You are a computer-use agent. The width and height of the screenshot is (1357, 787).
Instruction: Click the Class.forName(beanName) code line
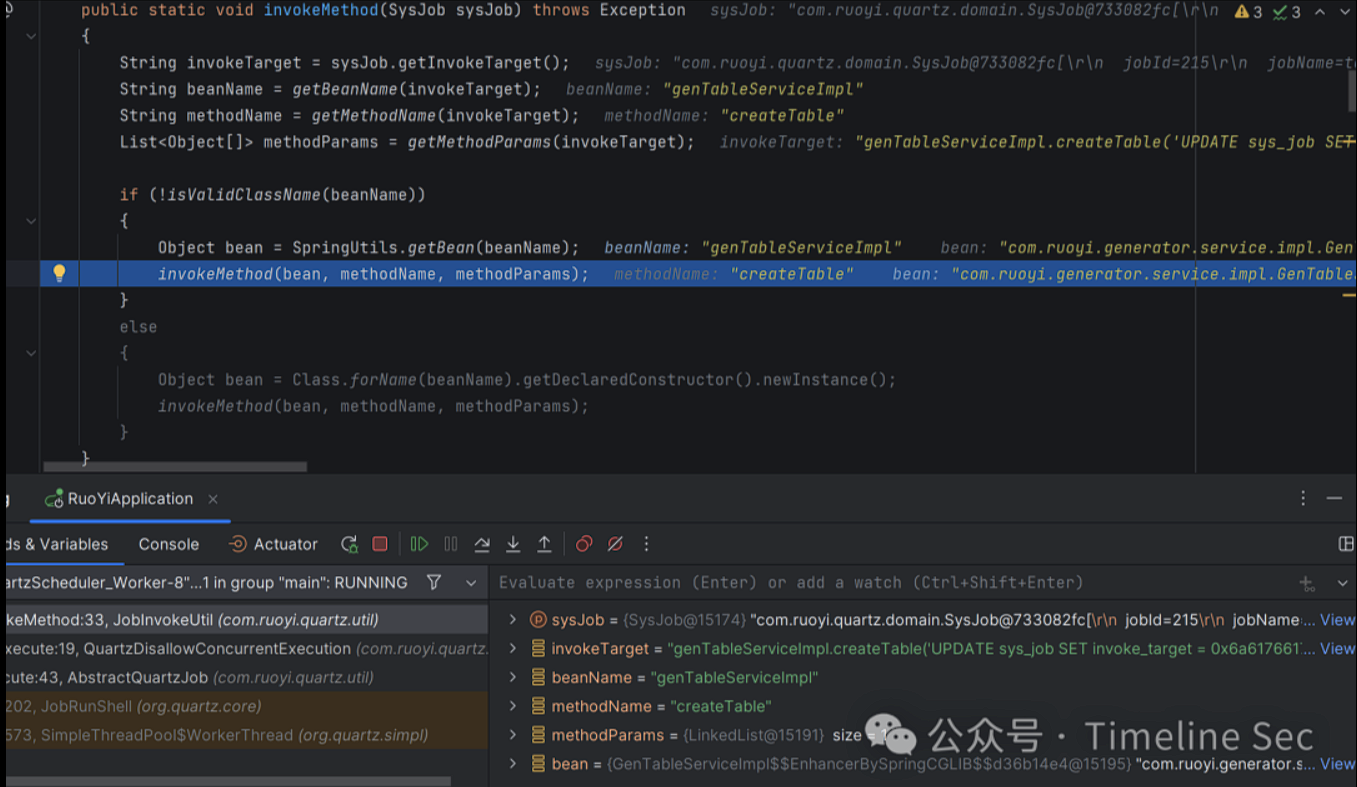tap(527, 380)
